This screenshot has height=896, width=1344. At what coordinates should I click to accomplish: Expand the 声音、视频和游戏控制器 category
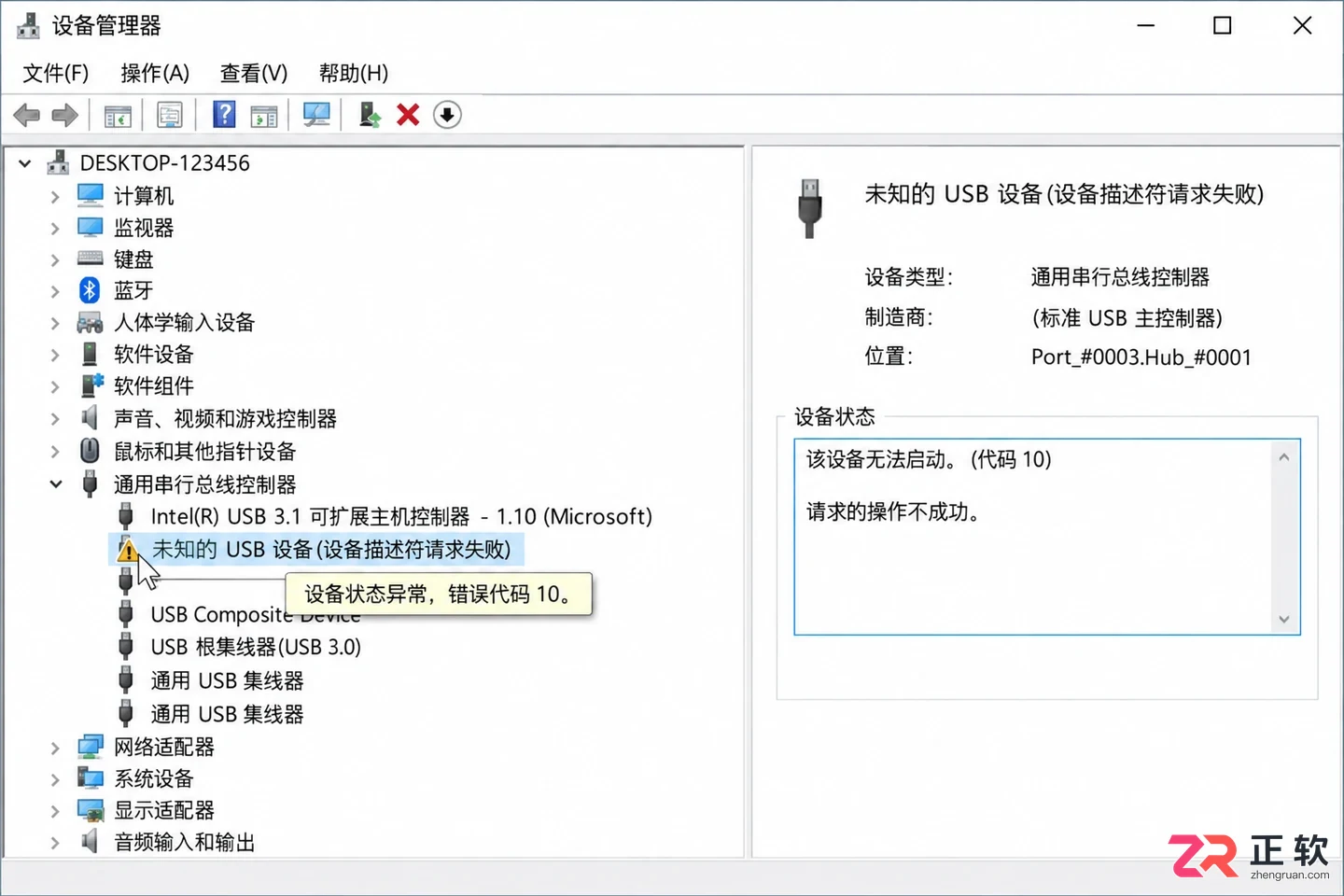tap(55, 419)
